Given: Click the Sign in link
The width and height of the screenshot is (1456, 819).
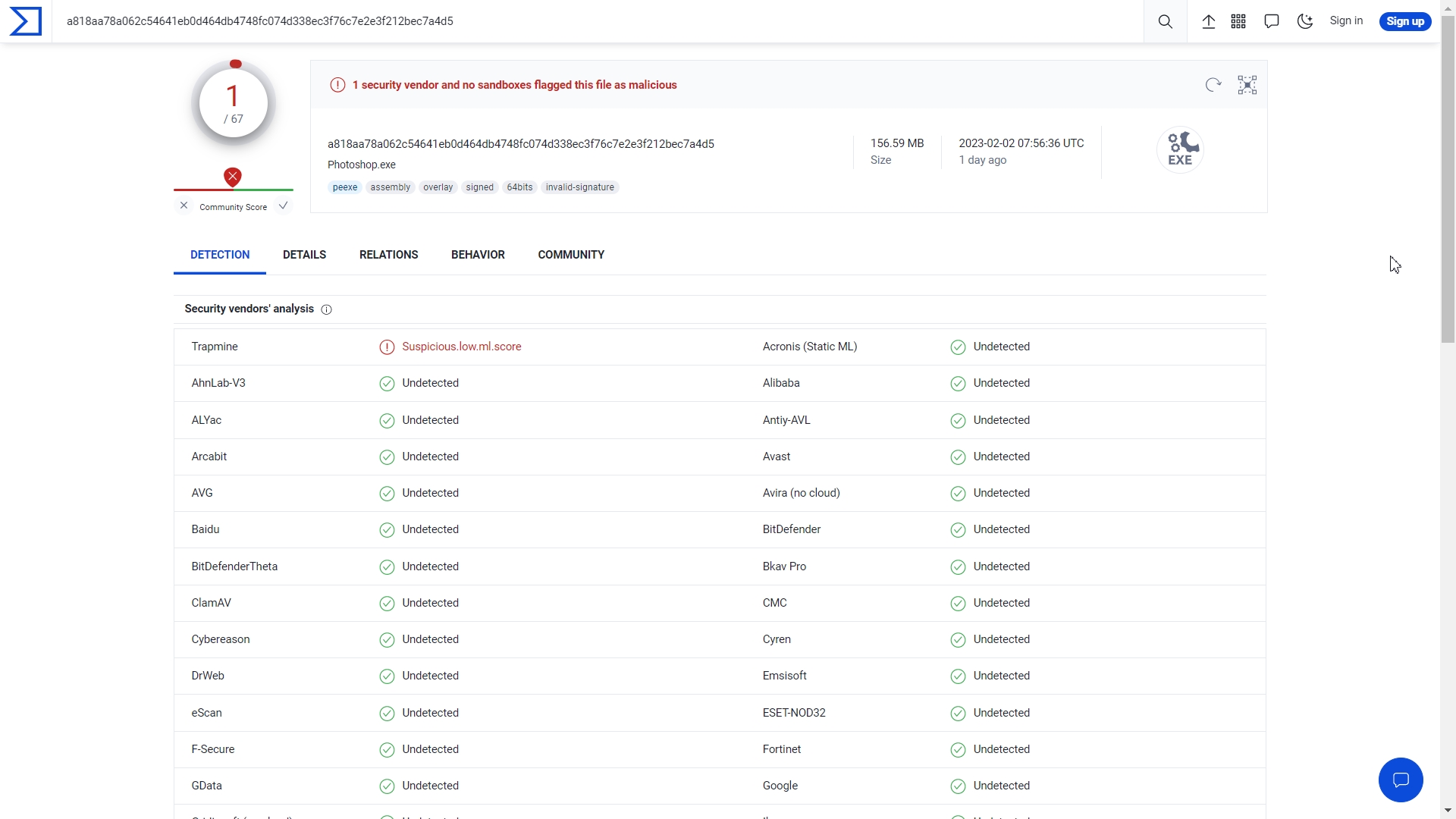Looking at the screenshot, I should point(1346,21).
